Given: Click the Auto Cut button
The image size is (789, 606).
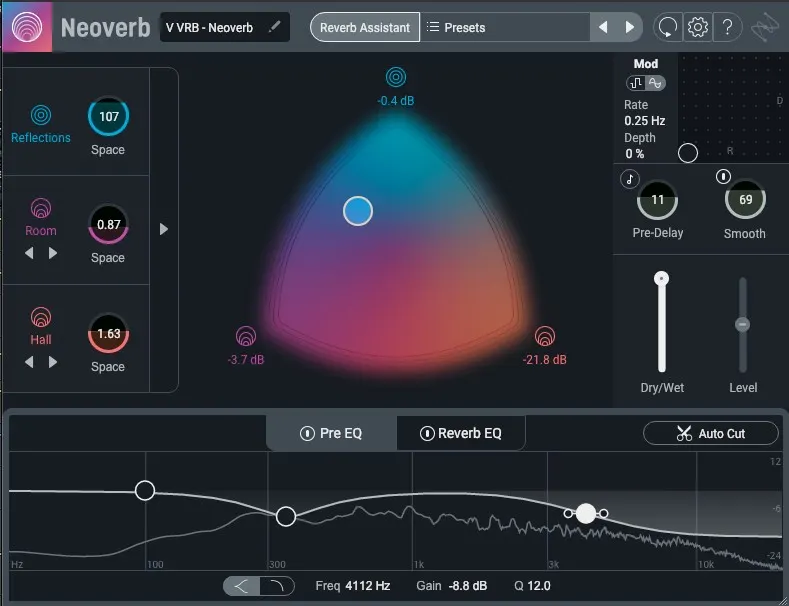Looking at the screenshot, I should [711, 433].
